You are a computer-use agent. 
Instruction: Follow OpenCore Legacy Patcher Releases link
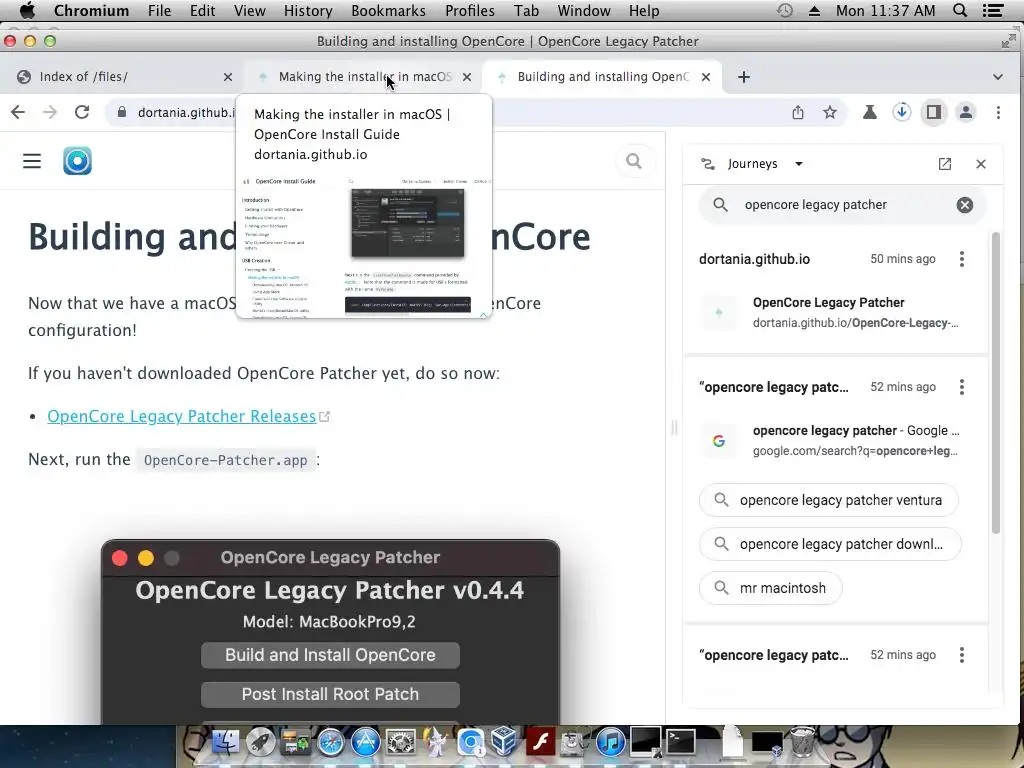182,416
